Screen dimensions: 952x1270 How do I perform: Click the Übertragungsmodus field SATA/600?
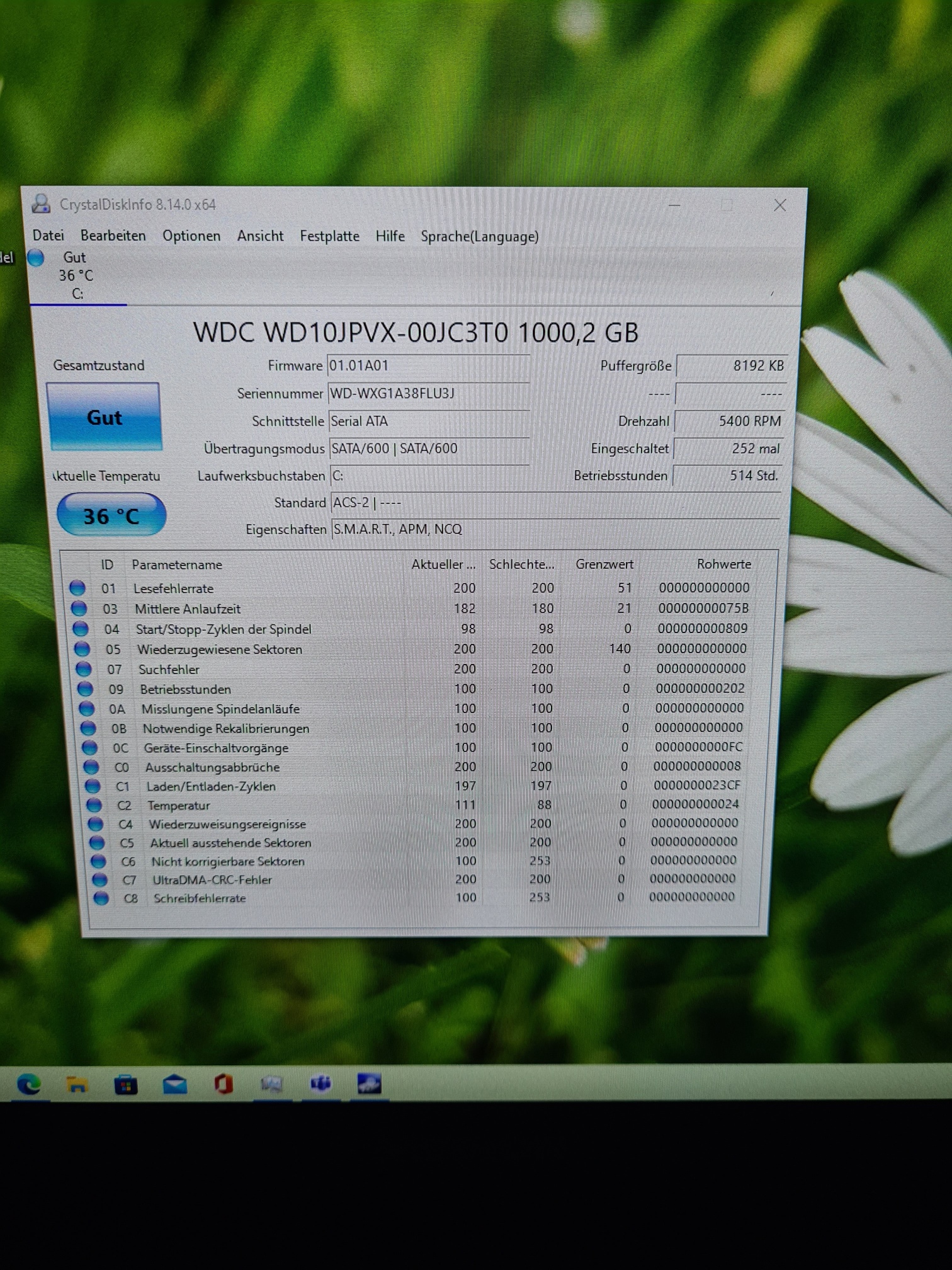click(429, 449)
